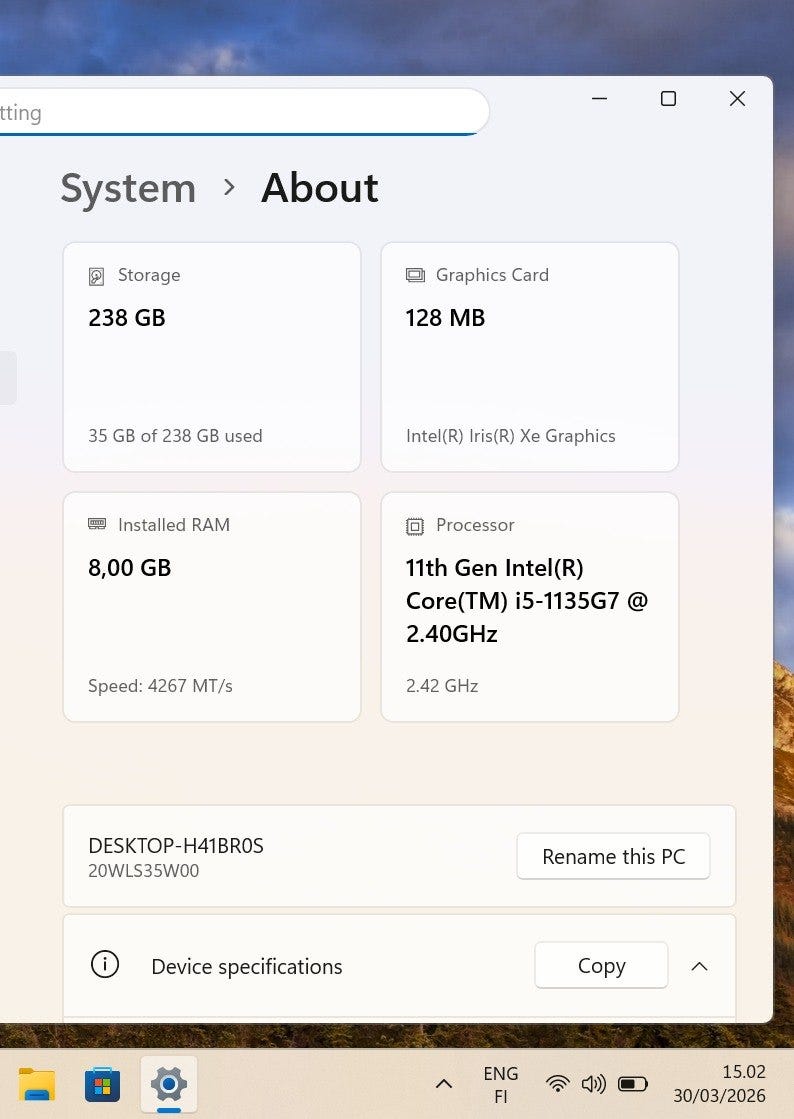The width and height of the screenshot is (794, 1119).
Task: Click the Device specifications info icon
Action: pos(105,965)
